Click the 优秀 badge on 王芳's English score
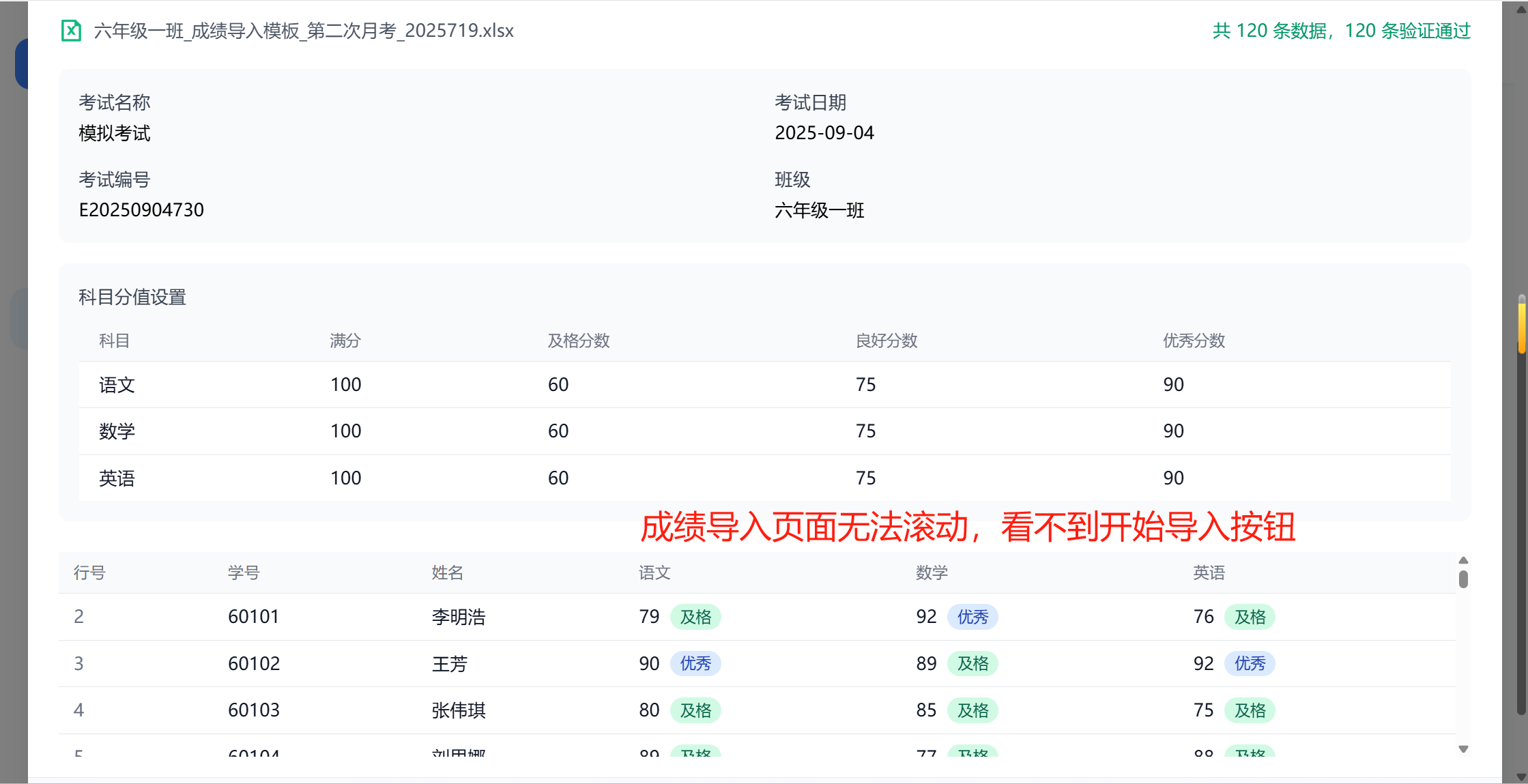This screenshot has width=1528, height=784. 1250,663
